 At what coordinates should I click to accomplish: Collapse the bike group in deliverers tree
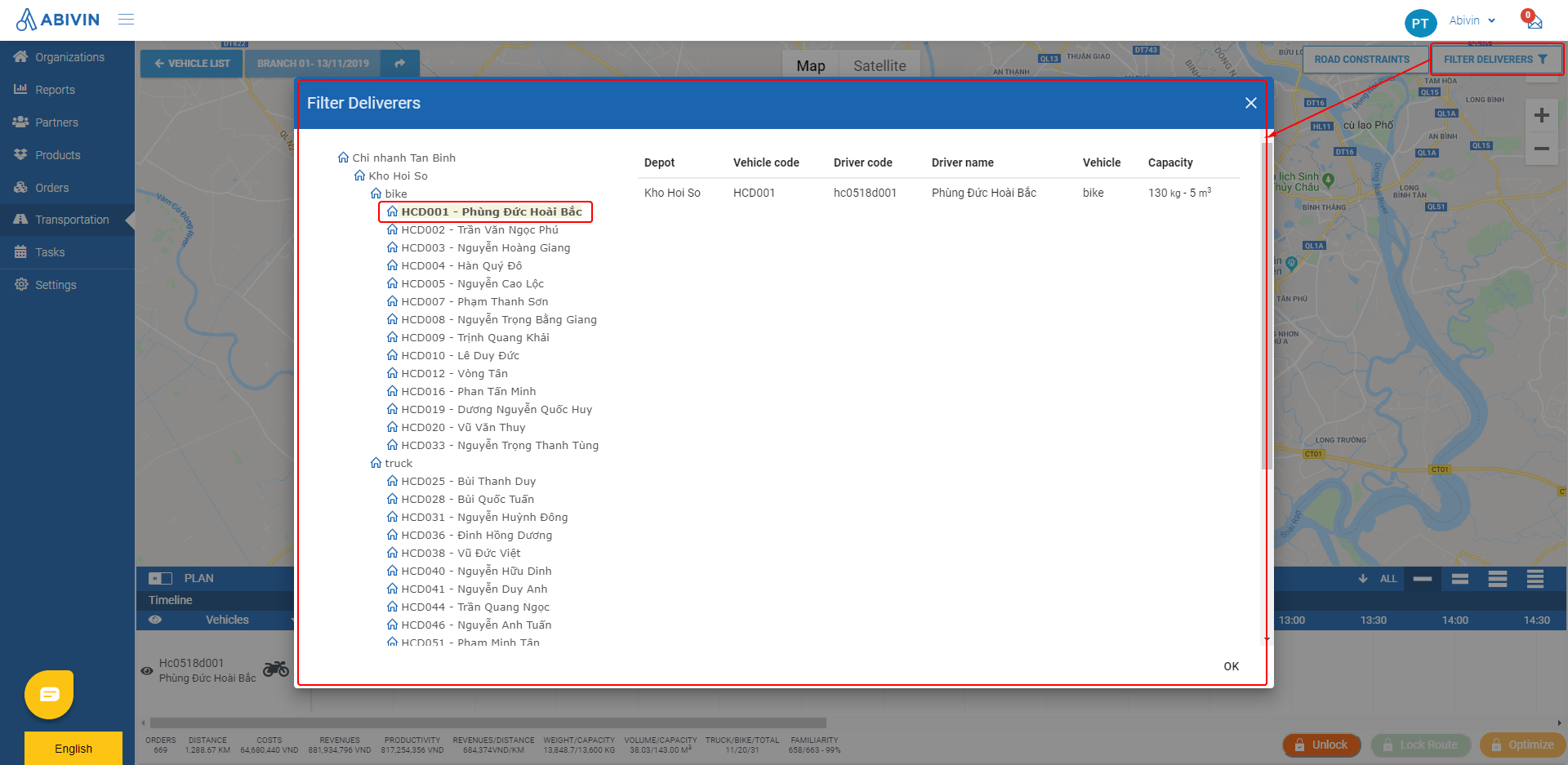point(376,193)
